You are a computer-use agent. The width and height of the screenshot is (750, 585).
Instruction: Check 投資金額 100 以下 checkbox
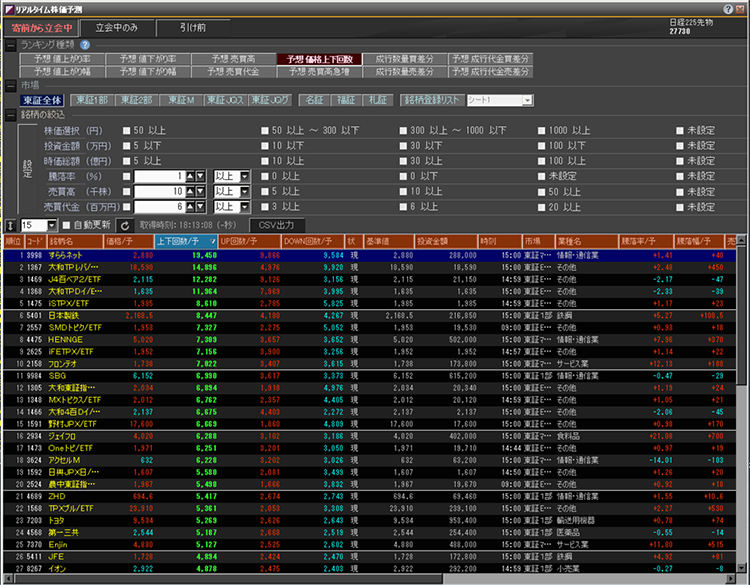(541, 146)
